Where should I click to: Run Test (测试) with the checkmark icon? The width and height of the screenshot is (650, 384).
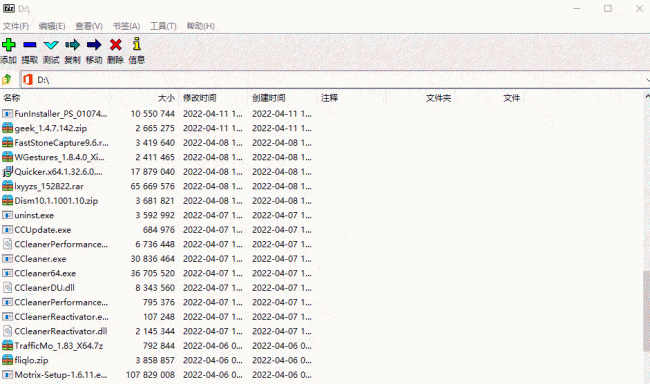pos(51,45)
